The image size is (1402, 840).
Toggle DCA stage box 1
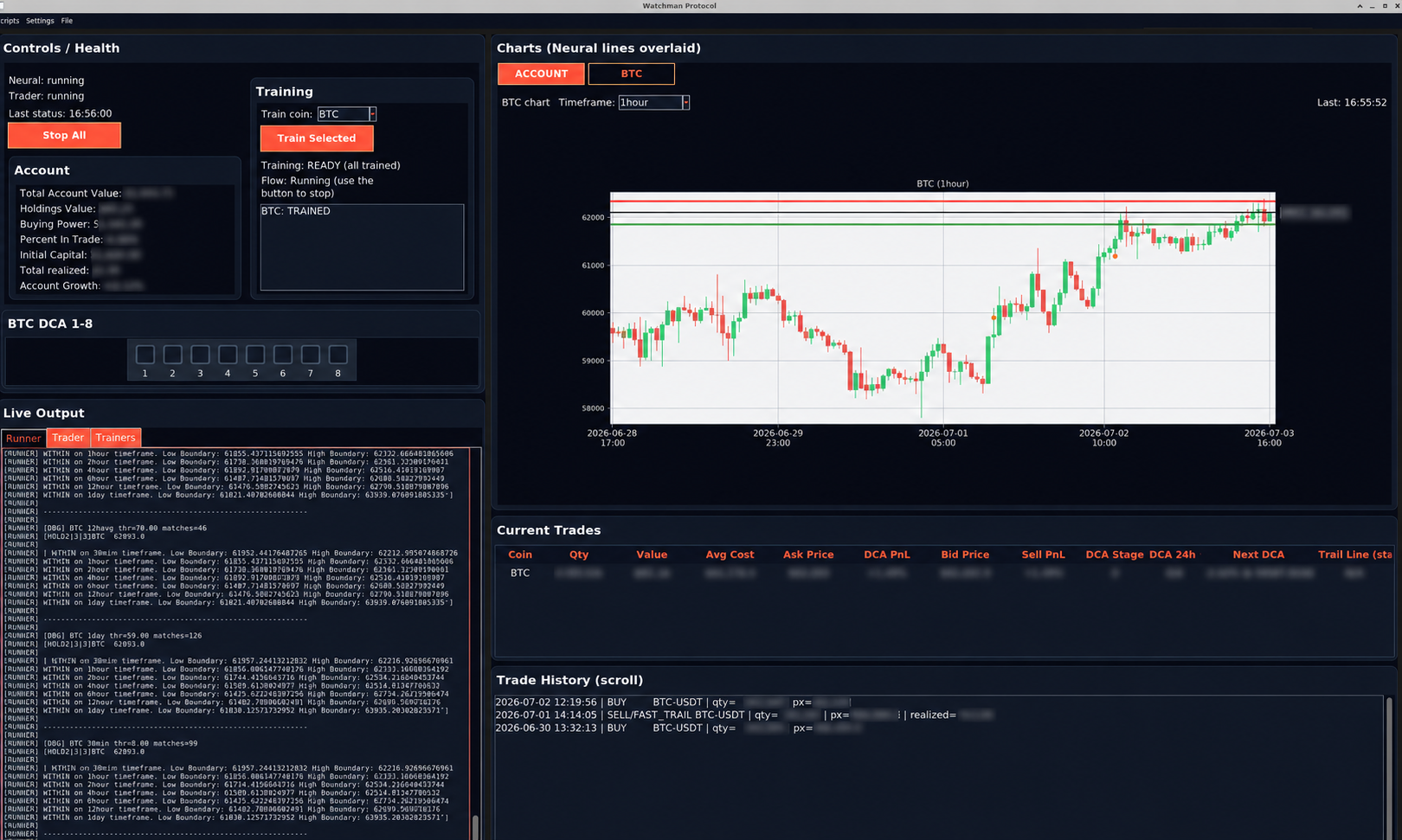[x=145, y=355]
